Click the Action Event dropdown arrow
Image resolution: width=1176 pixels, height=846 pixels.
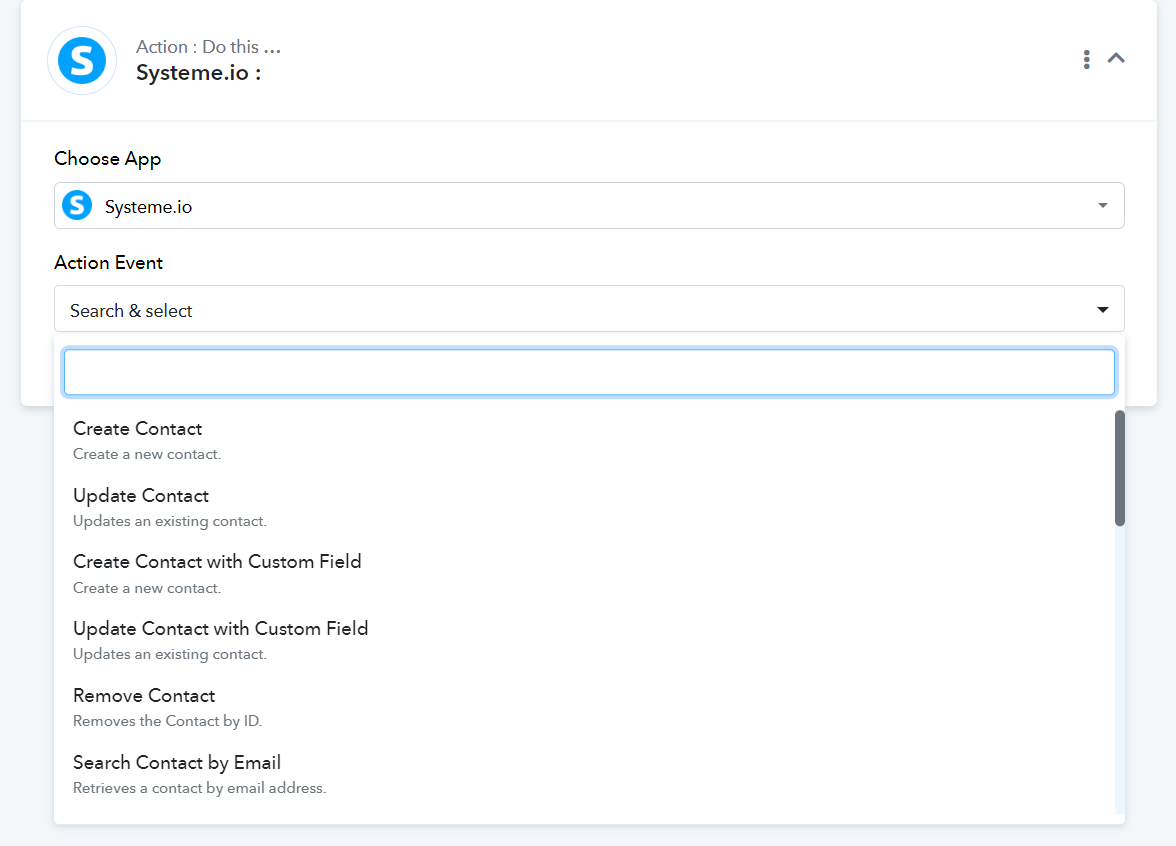tap(1102, 310)
